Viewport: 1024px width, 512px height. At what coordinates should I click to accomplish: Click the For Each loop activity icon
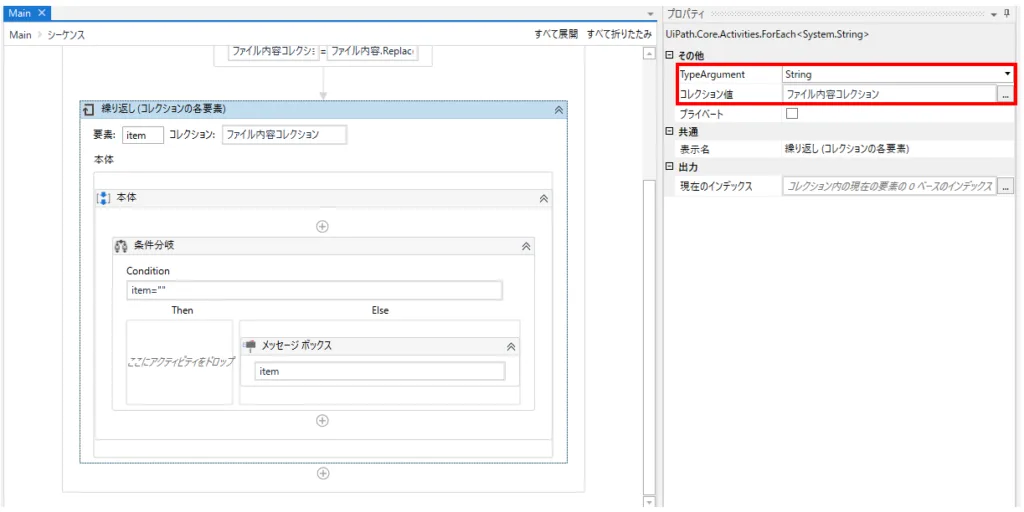[89, 109]
